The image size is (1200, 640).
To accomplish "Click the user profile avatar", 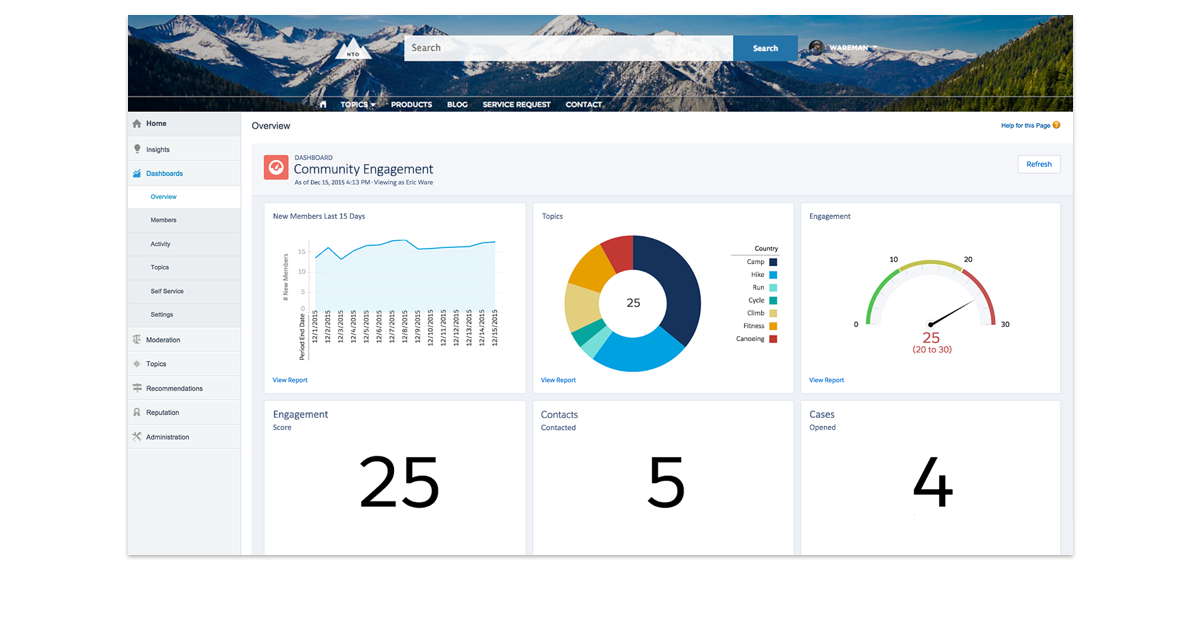I will click(x=816, y=48).
